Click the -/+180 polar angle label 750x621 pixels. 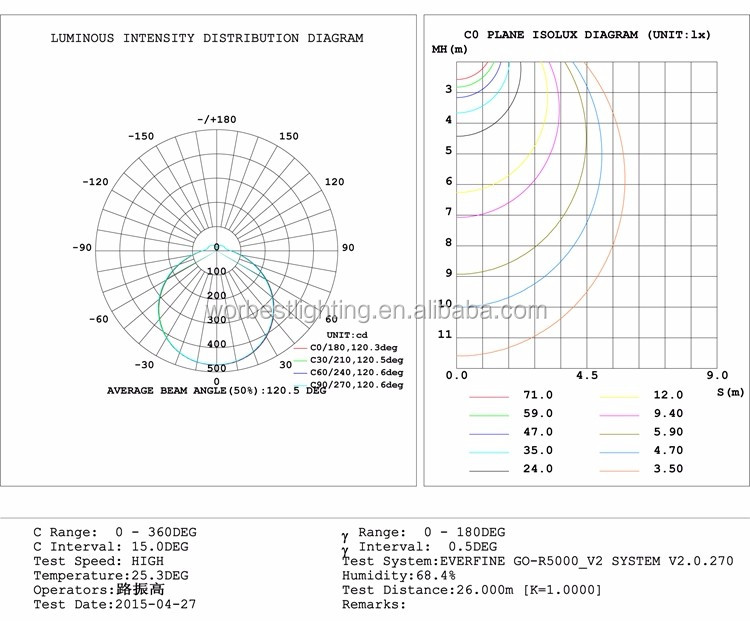click(x=217, y=119)
